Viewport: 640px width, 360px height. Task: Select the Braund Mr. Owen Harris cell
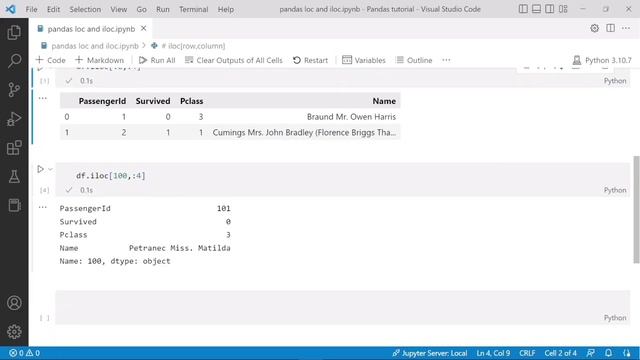(x=351, y=117)
